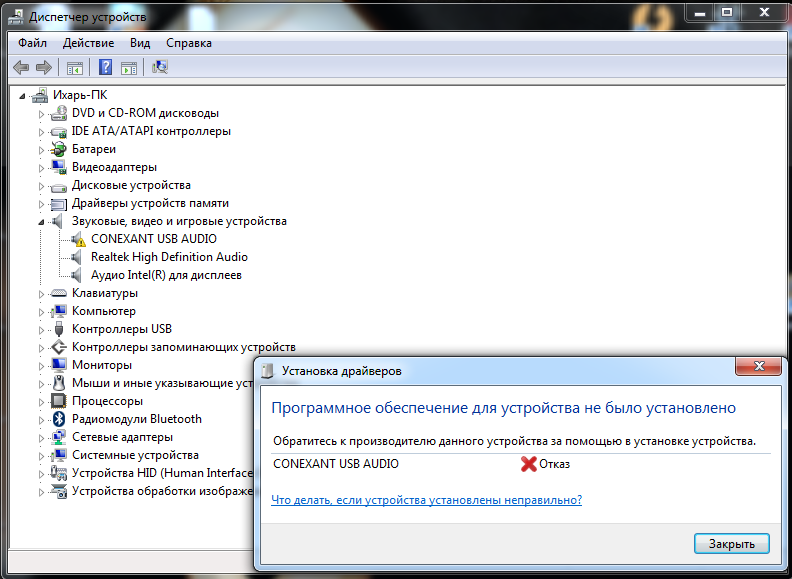Click the keyboard icon for Клавиатуры
792x579 pixels.
[59, 293]
